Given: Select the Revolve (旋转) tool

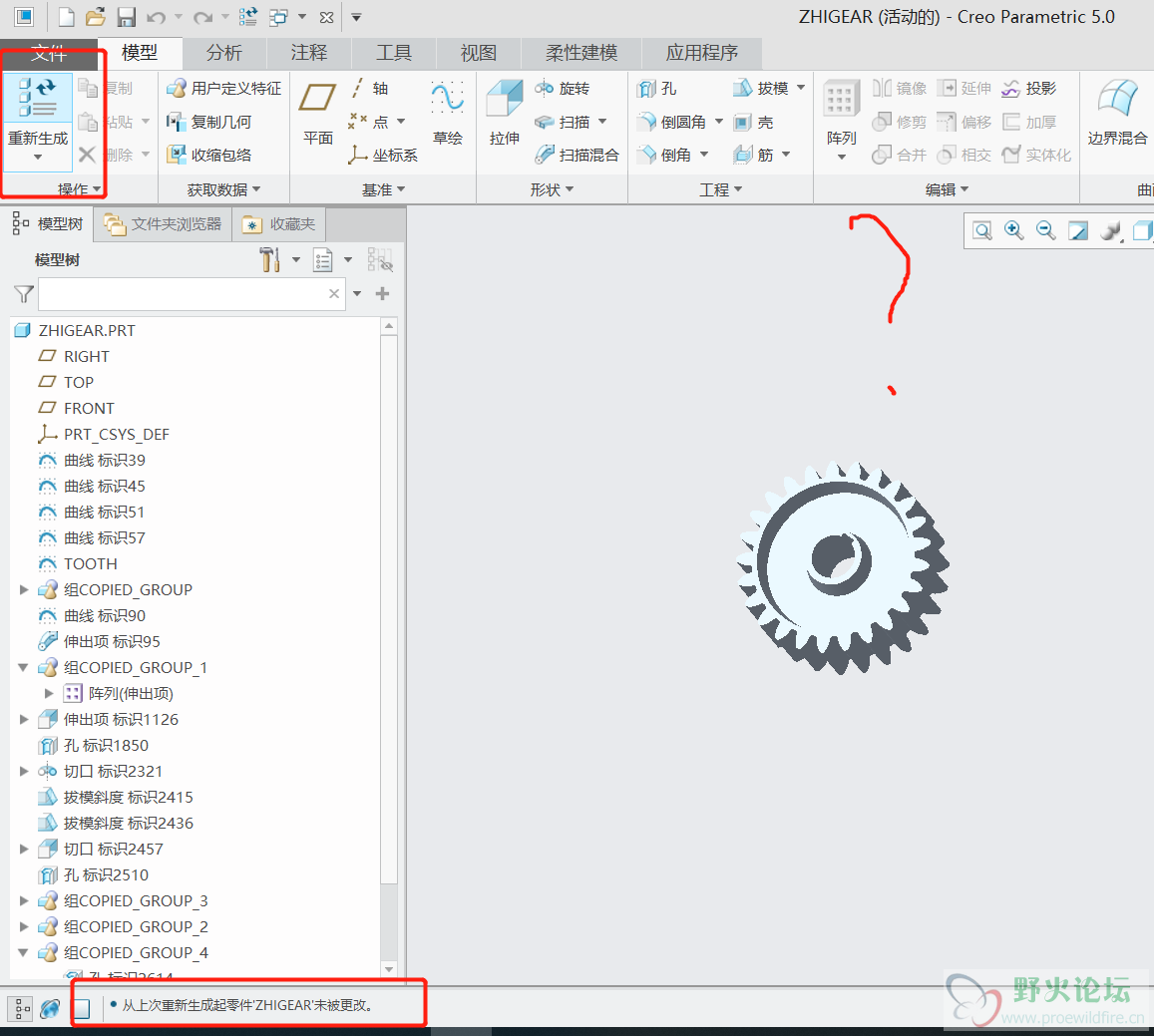Looking at the screenshot, I should [x=563, y=89].
